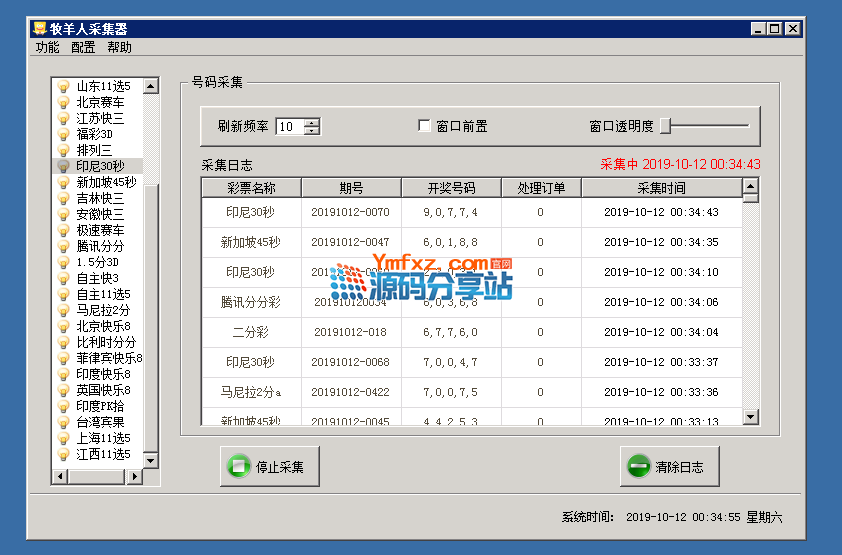The height and width of the screenshot is (555, 842).
Task: Click the 窗口透明度 slider handle
Action: coord(665,126)
